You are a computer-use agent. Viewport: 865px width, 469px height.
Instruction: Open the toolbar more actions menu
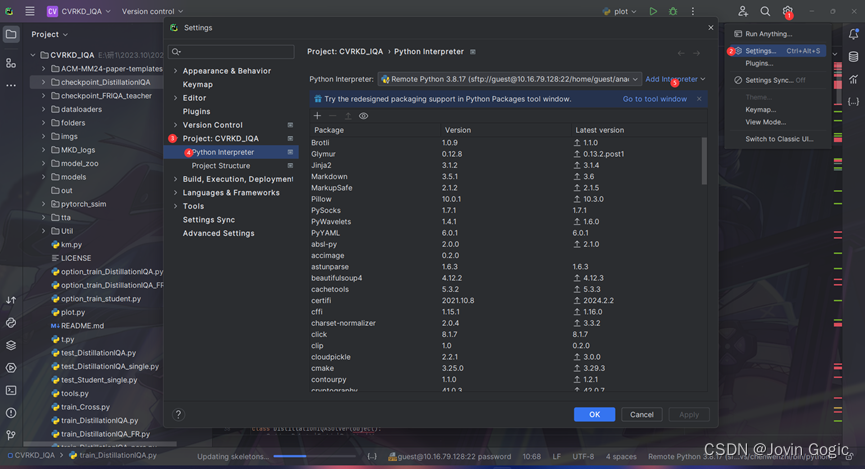pyautogui.click(x=693, y=11)
